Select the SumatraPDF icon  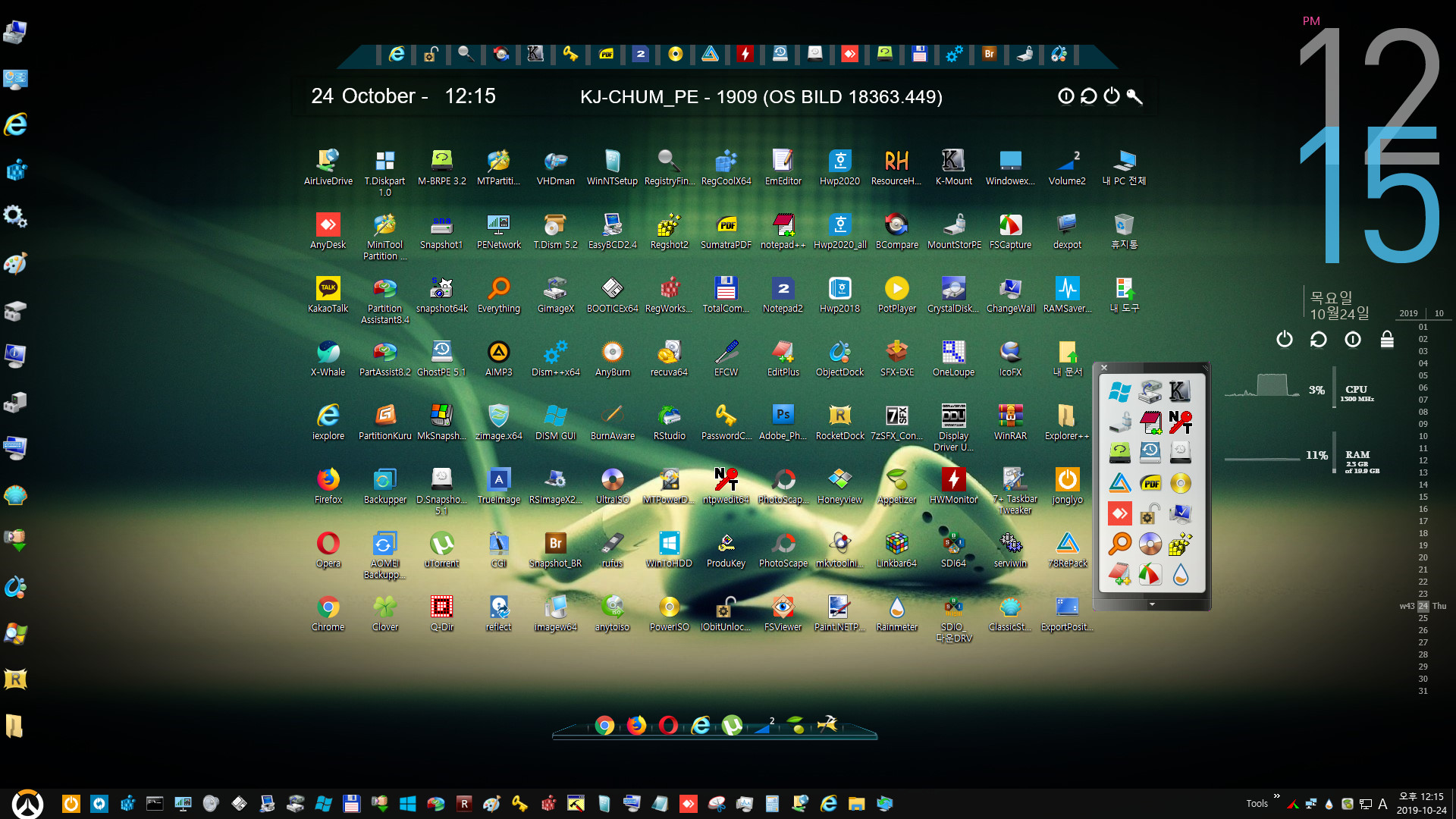[x=726, y=231]
